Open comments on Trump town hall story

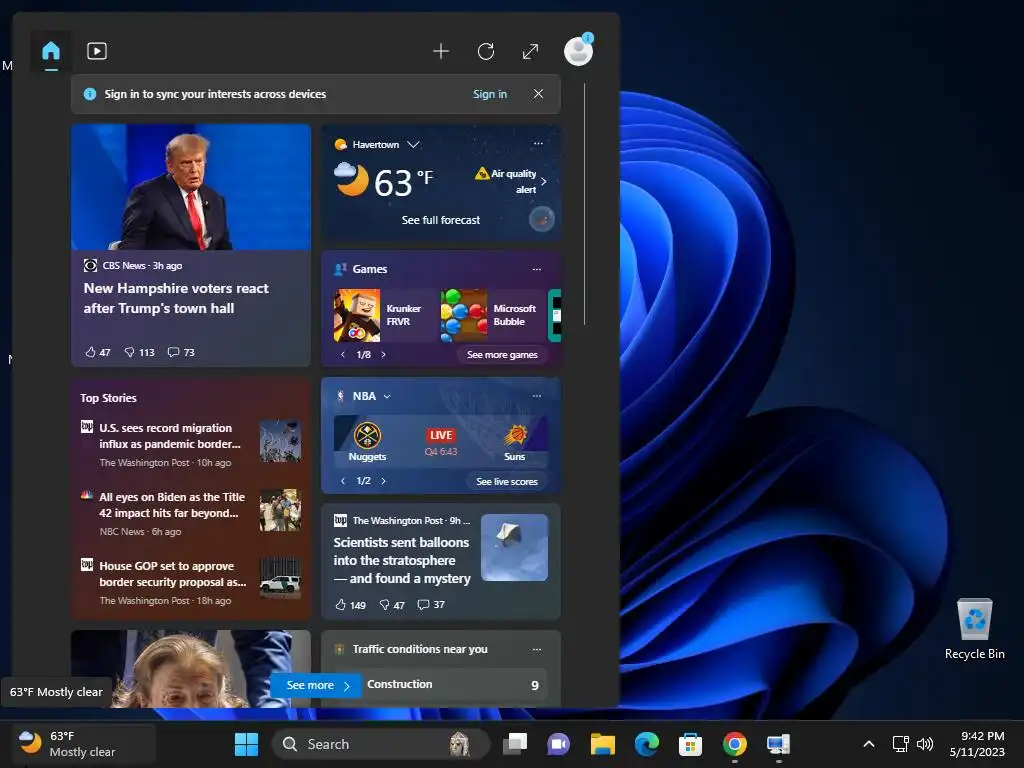181,353
